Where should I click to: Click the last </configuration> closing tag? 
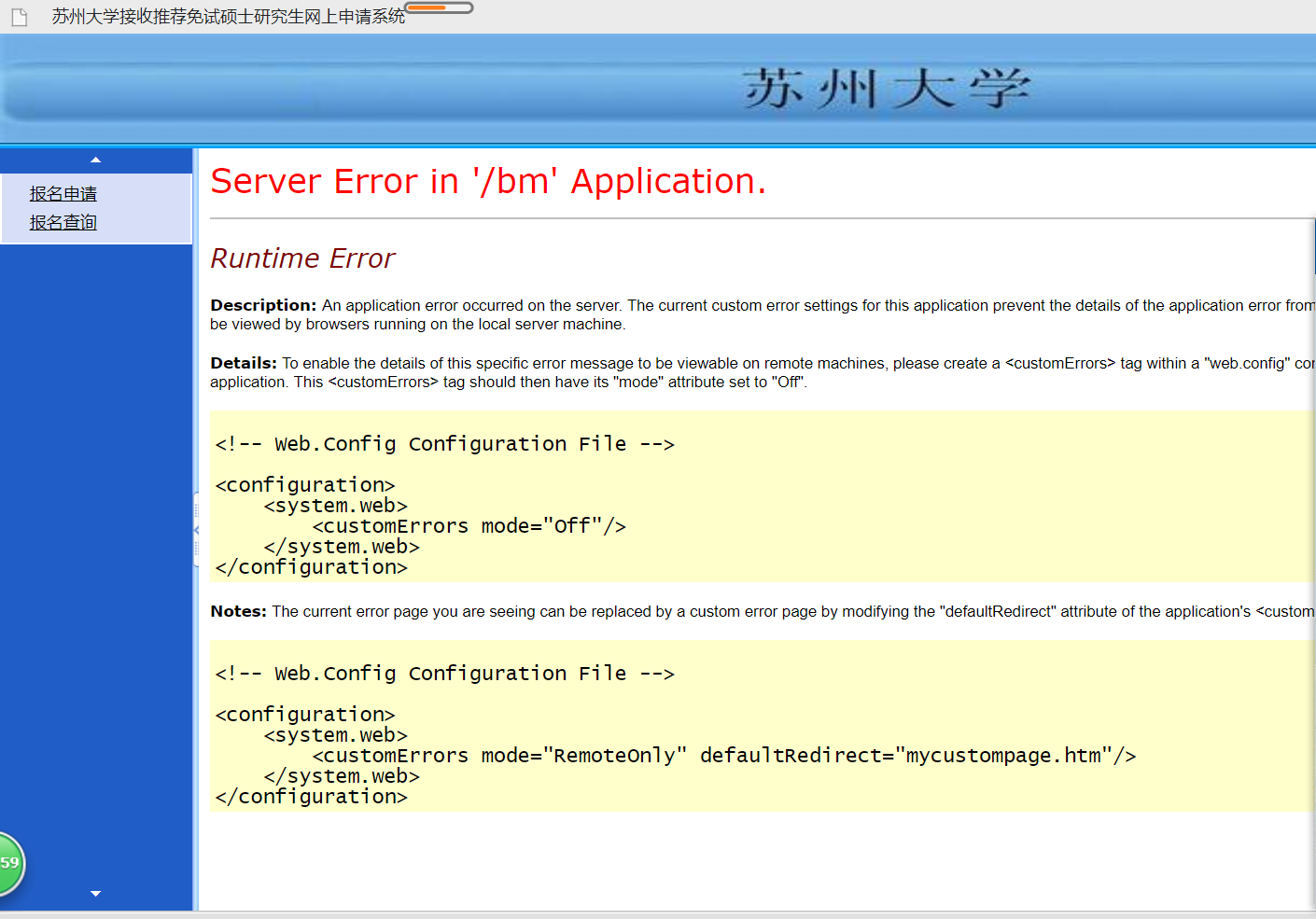tap(311, 797)
